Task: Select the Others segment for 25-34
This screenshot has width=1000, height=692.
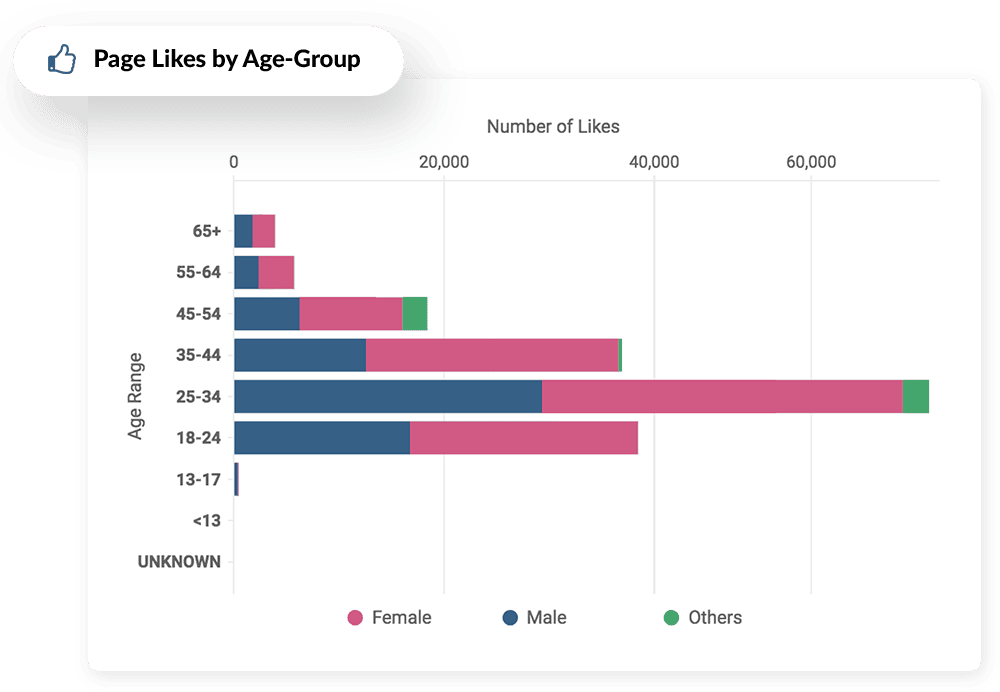Action: pyautogui.click(x=916, y=396)
